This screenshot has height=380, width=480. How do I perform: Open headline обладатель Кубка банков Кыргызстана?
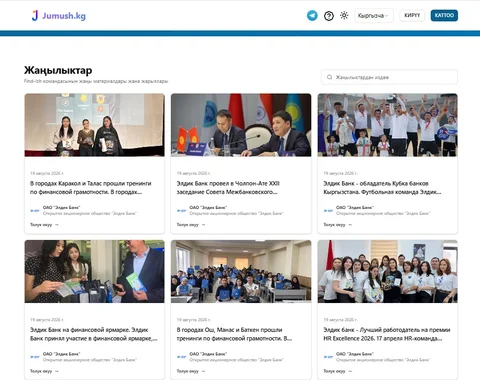(x=382, y=188)
